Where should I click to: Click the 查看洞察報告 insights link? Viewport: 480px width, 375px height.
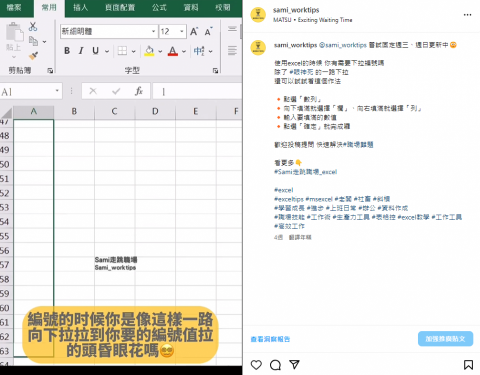[270, 339]
